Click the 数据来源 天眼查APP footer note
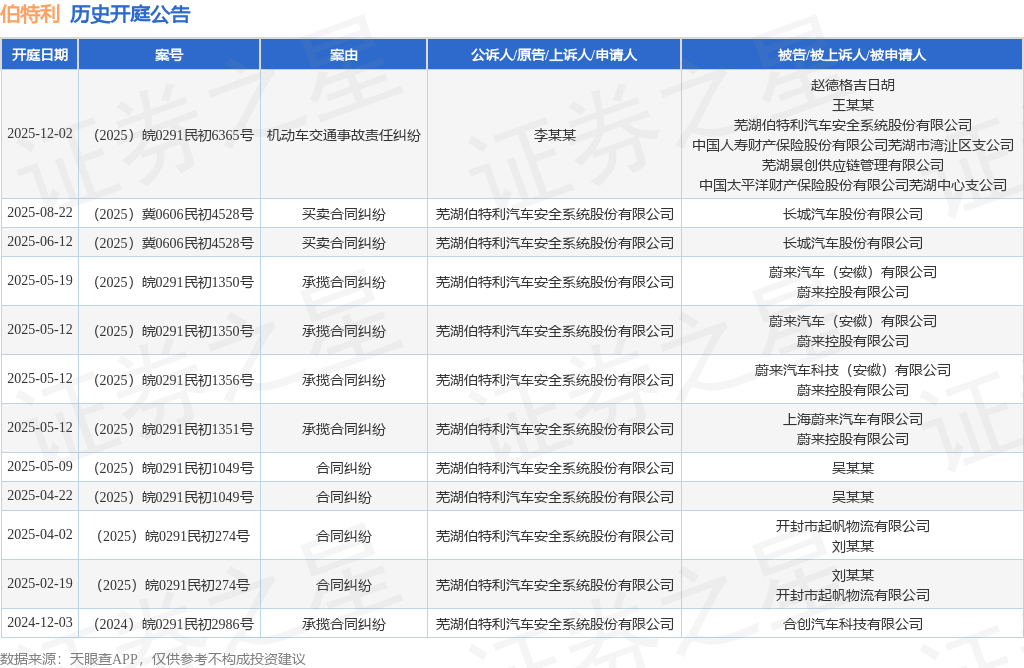Viewport: 1024px width, 668px height. tap(153, 659)
